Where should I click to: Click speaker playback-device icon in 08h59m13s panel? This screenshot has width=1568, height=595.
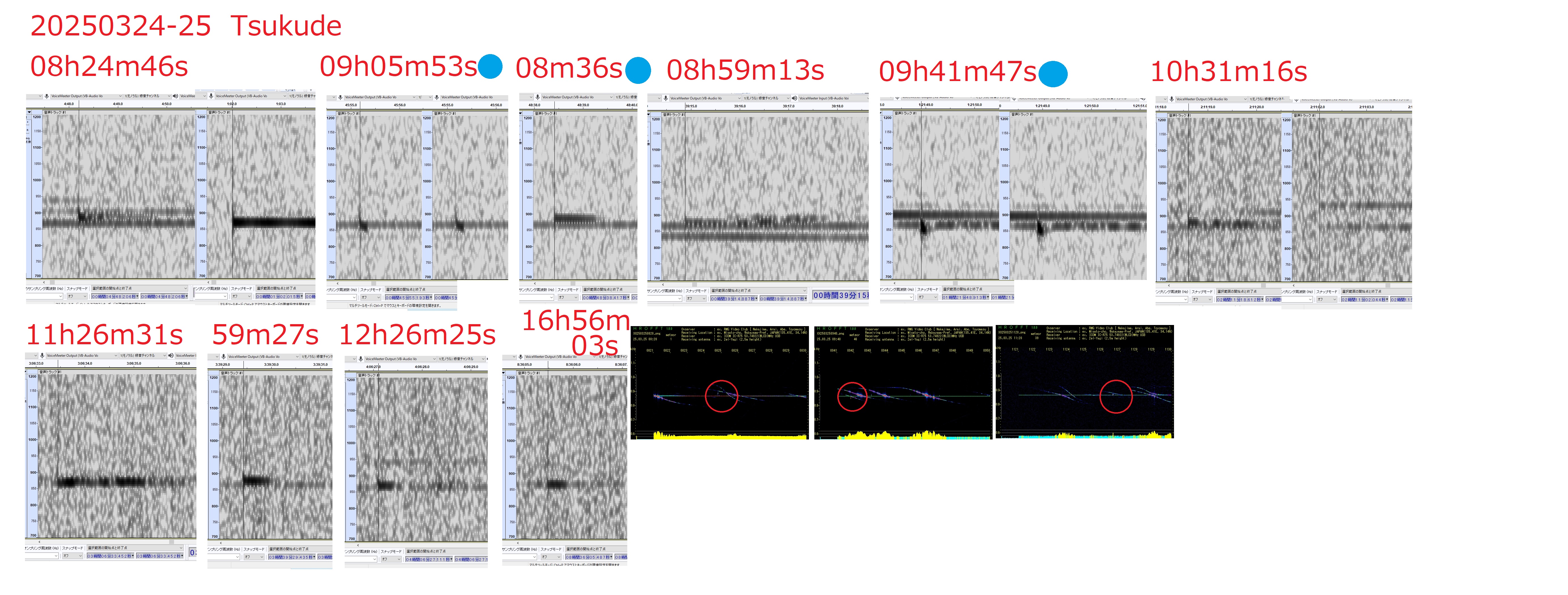coord(794,98)
